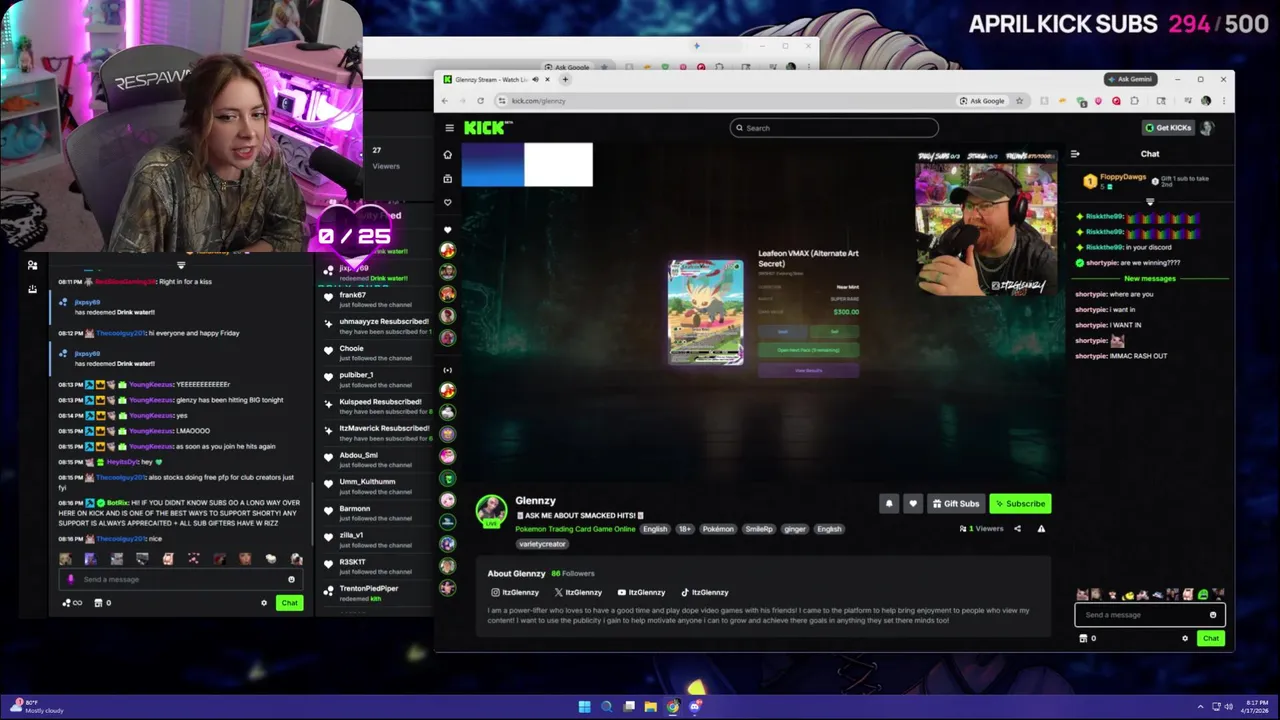Open taskbar Search icon
1280x720 pixels.
(606, 707)
